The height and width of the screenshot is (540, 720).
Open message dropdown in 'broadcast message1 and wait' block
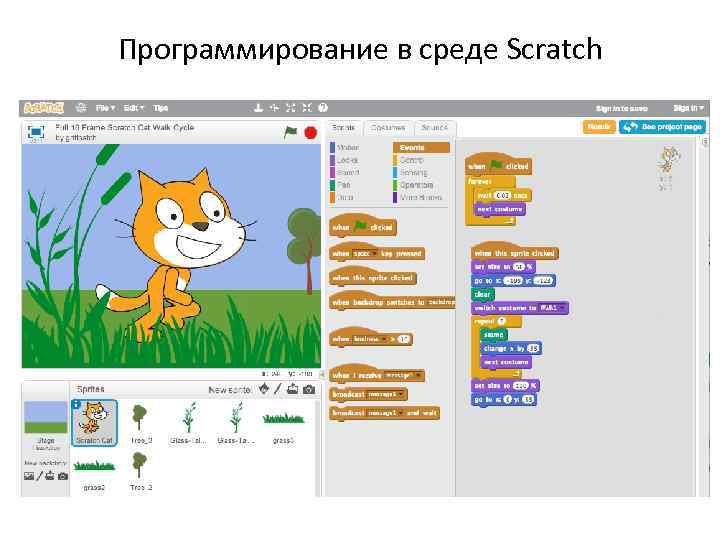coord(385,413)
